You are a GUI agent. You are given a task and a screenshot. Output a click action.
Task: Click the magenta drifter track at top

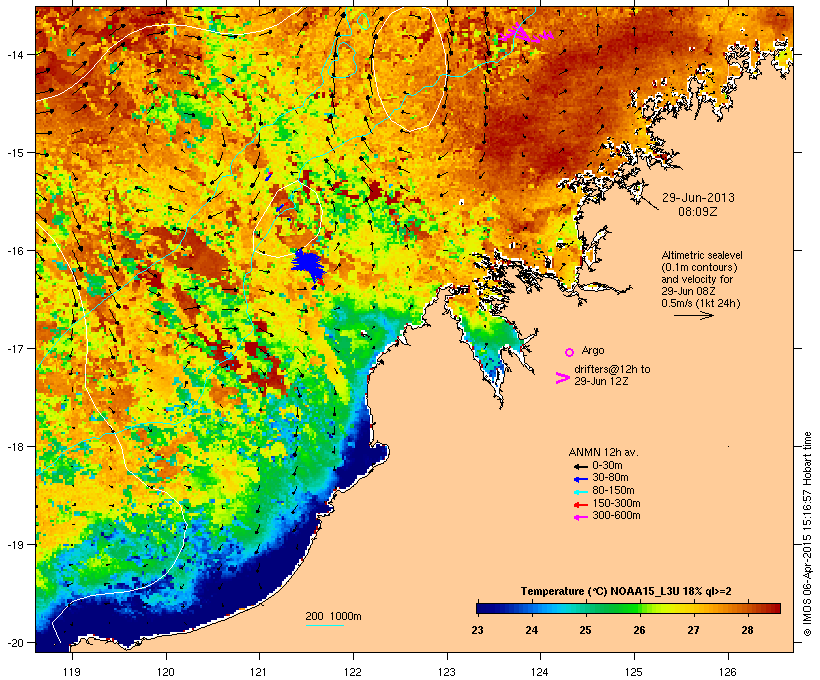click(525, 34)
